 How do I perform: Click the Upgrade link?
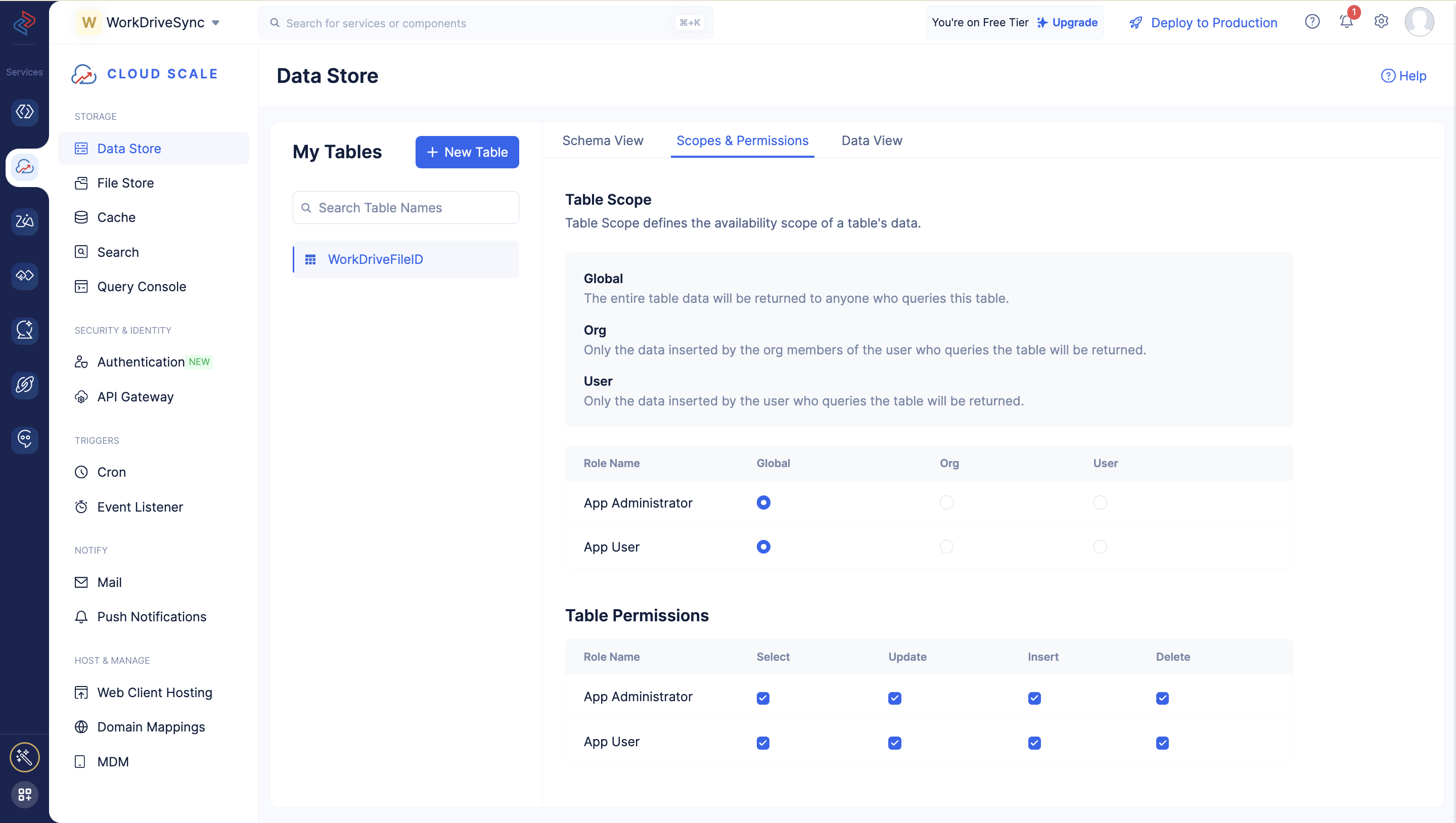click(x=1067, y=23)
